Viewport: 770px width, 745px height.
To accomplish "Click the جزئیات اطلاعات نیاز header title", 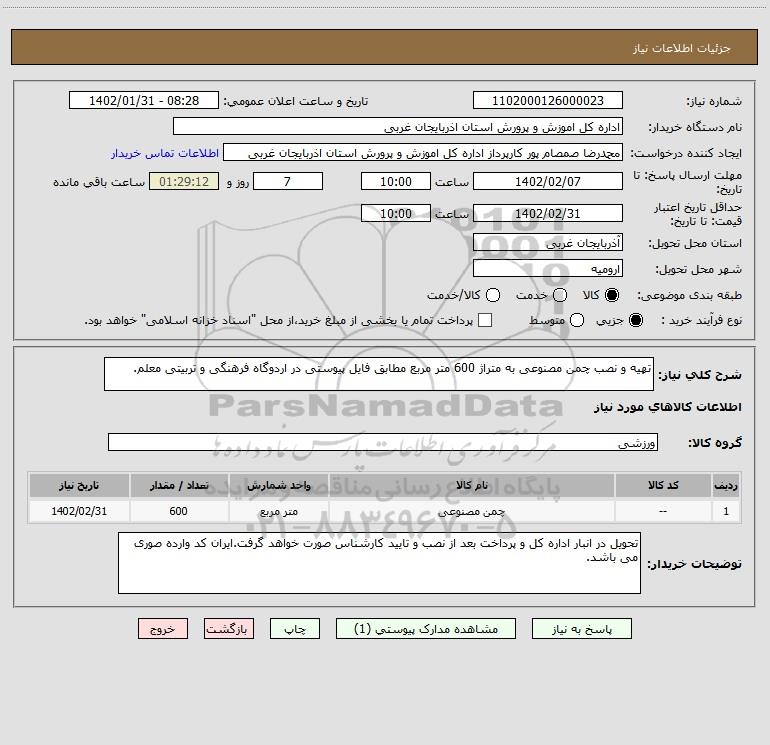I will 681,48.
